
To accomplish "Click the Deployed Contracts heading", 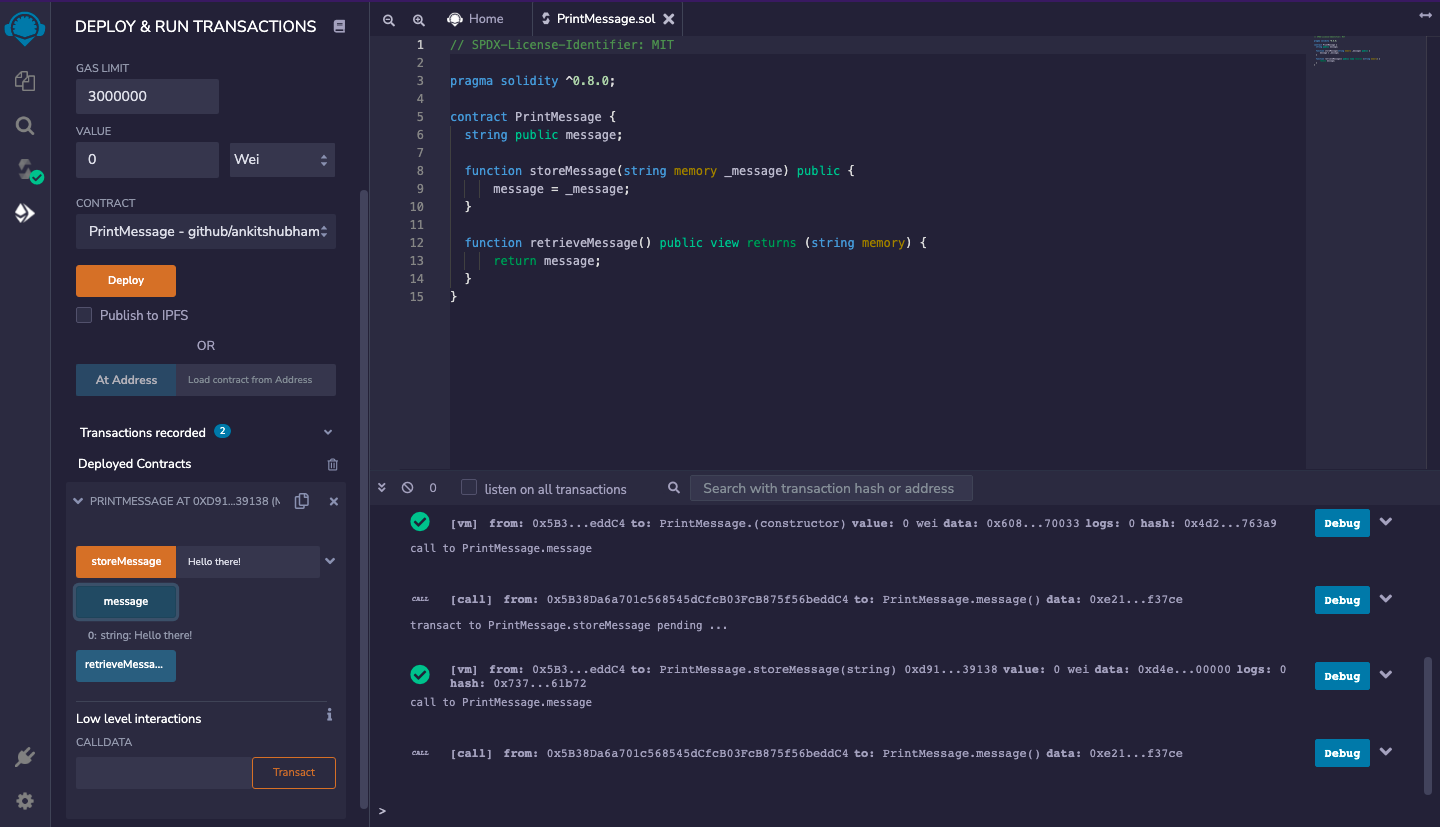I will pyautogui.click(x=135, y=464).
